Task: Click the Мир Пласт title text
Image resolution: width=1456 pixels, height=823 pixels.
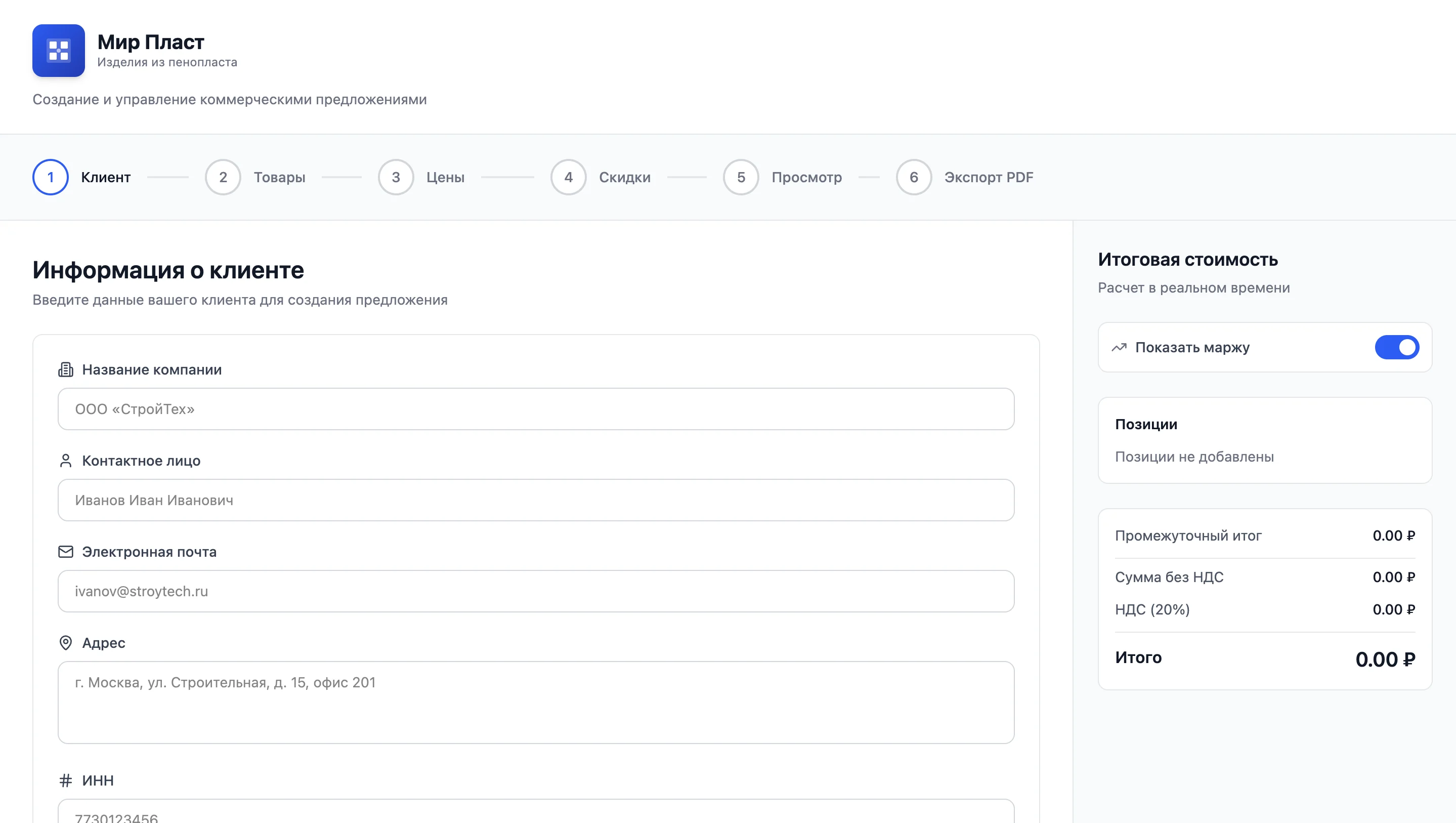Action: (x=150, y=42)
